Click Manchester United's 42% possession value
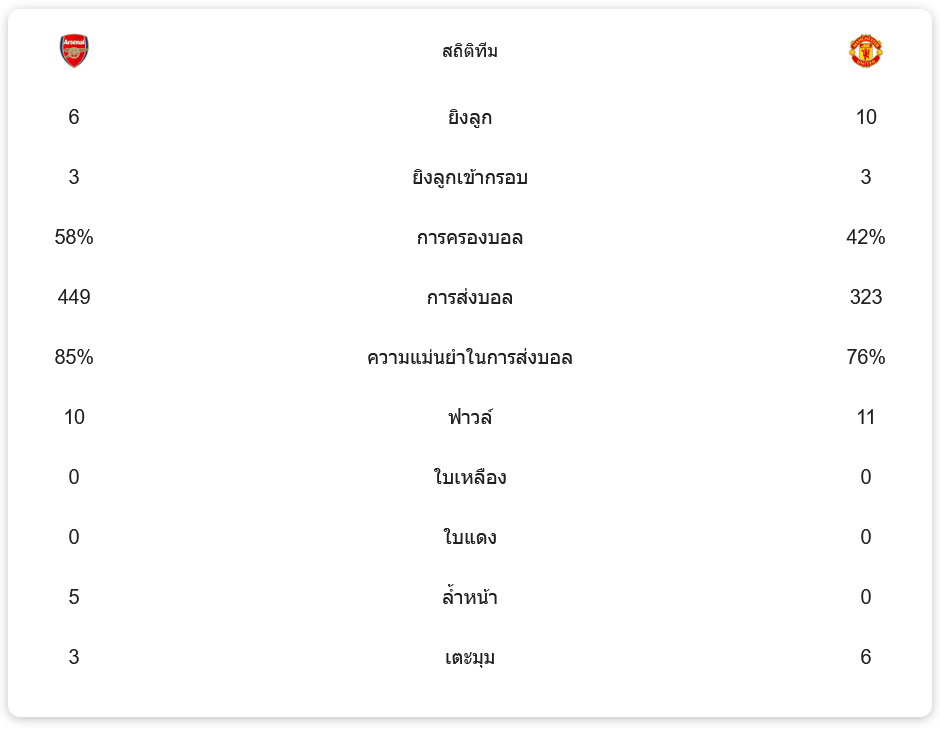The width and height of the screenshot is (940, 729). (865, 238)
